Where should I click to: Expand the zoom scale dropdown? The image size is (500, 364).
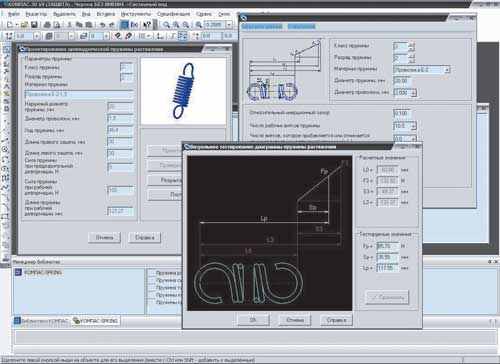229,25
